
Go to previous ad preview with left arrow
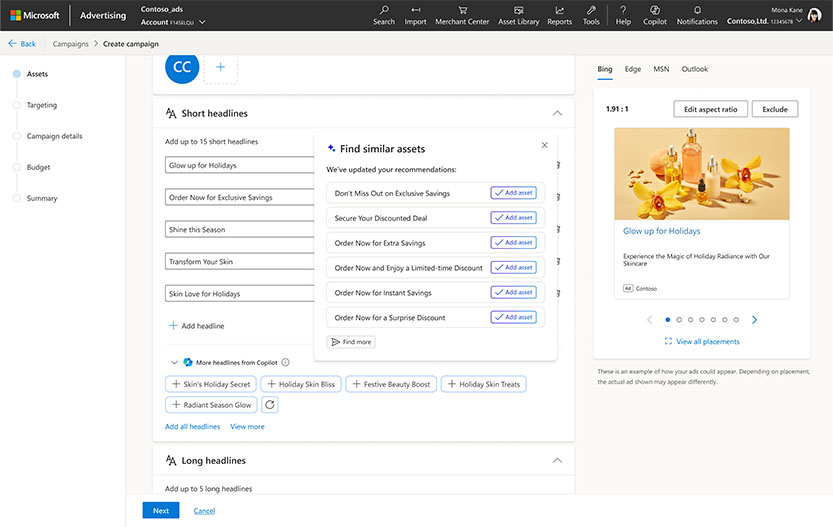pyautogui.click(x=649, y=320)
